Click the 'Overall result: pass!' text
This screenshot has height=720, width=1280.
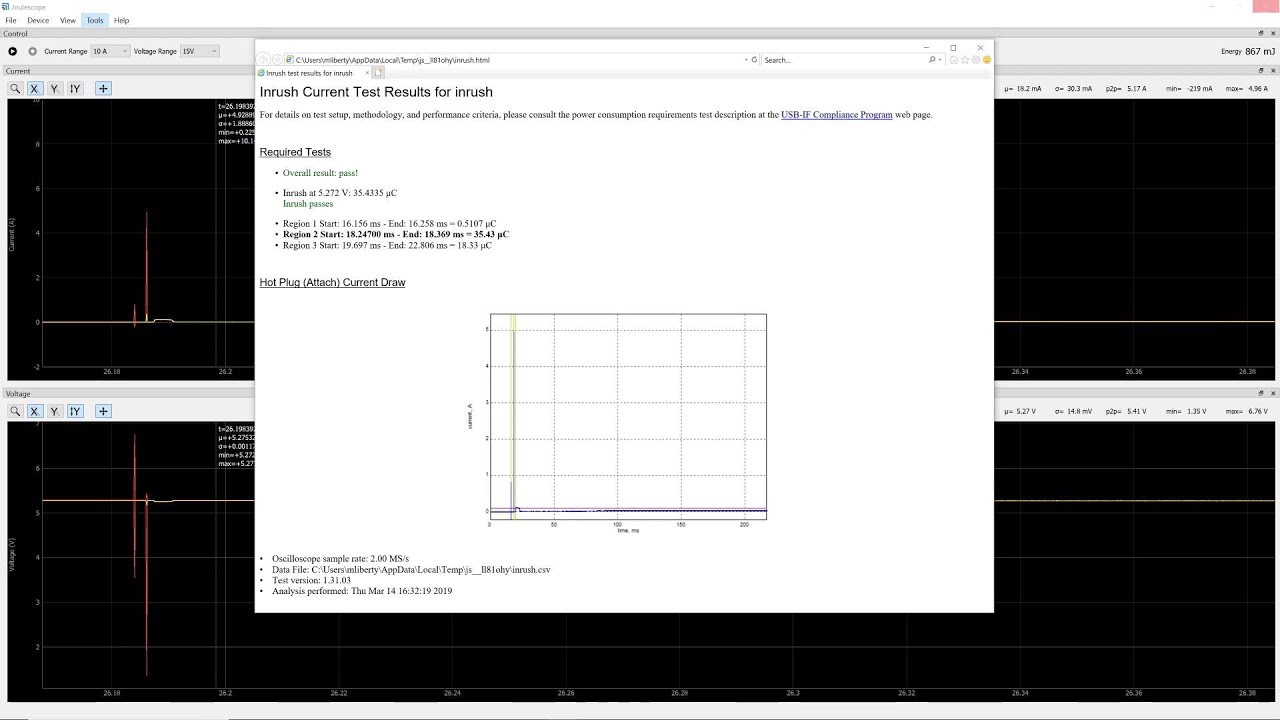pos(320,173)
